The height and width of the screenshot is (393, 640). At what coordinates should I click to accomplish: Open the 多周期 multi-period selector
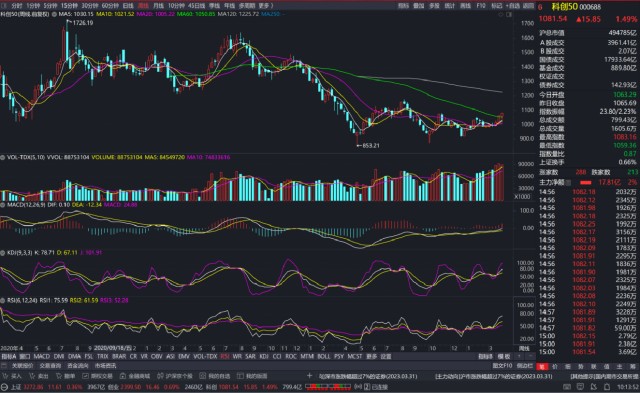point(247,6)
